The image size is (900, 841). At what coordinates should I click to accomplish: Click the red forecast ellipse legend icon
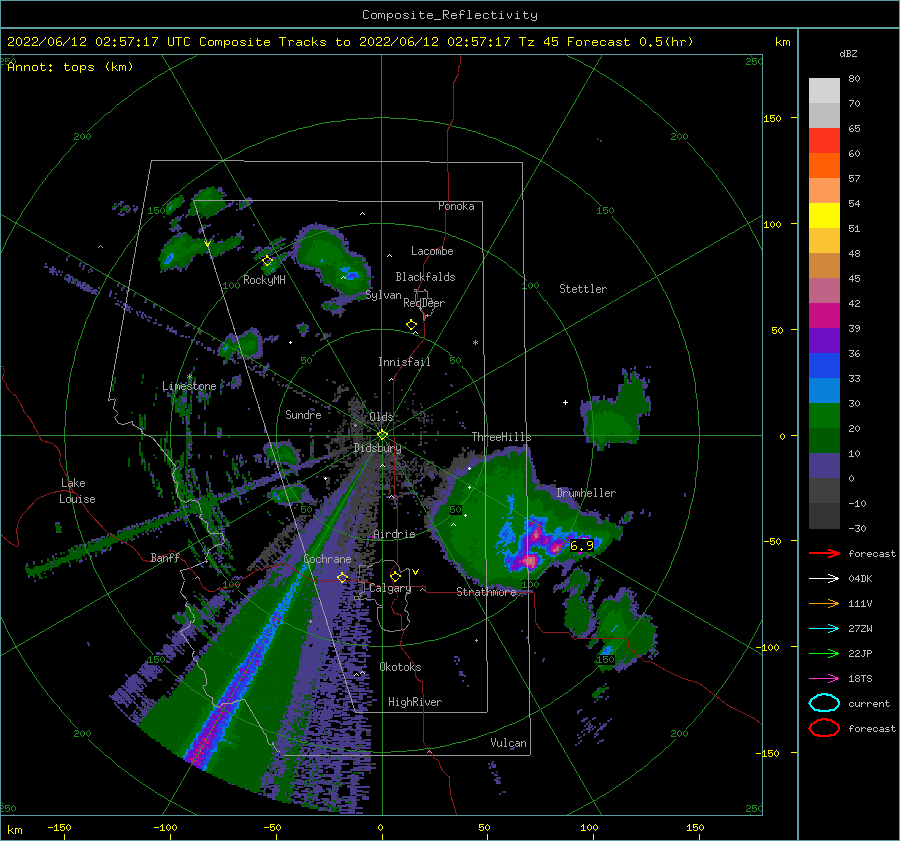click(824, 728)
